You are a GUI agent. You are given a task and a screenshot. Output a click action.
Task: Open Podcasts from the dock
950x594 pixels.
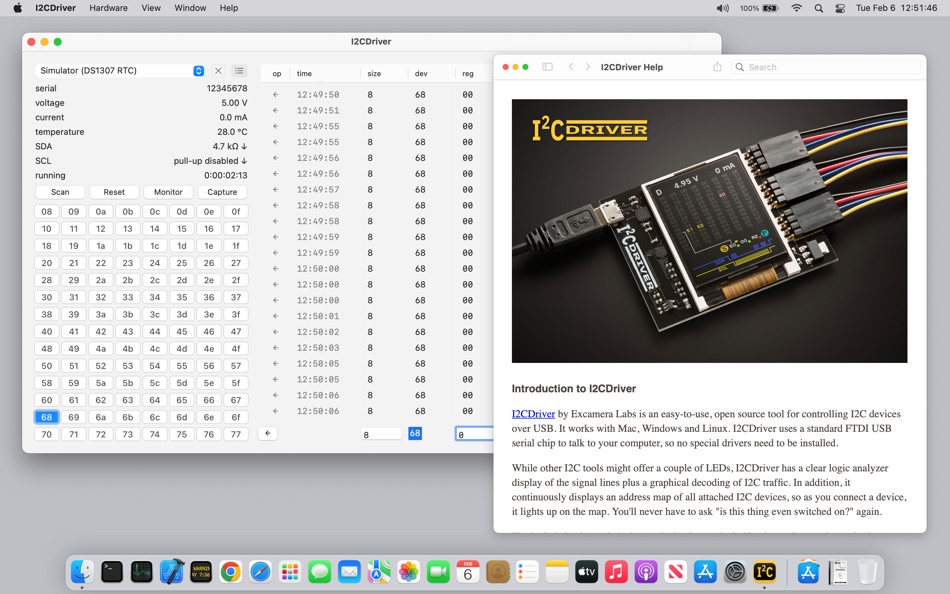(x=646, y=572)
